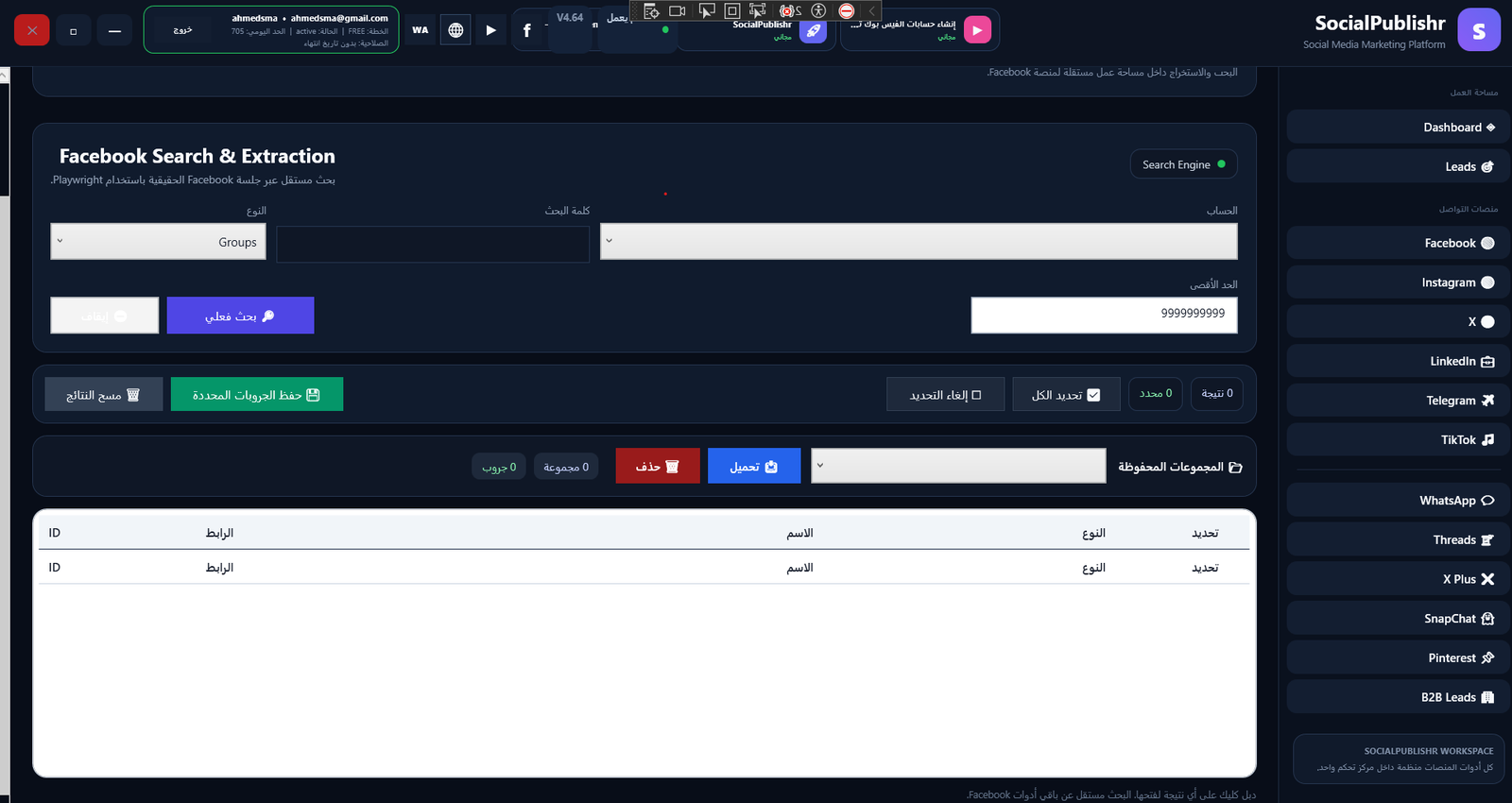Open Telegram via its paper plane icon
The width and height of the screenshot is (1512, 803).
click(x=1487, y=401)
